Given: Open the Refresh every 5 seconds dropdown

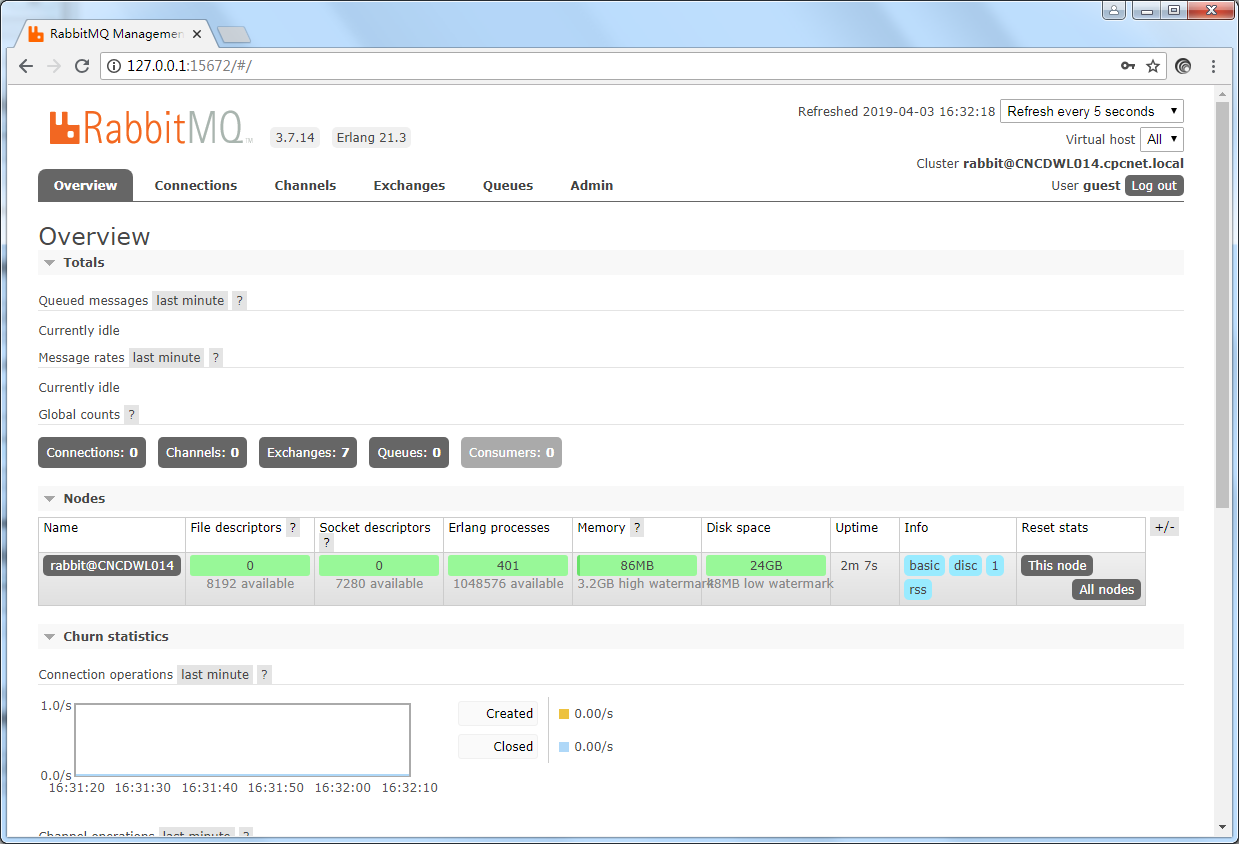Looking at the screenshot, I should pyautogui.click(x=1091, y=111).
